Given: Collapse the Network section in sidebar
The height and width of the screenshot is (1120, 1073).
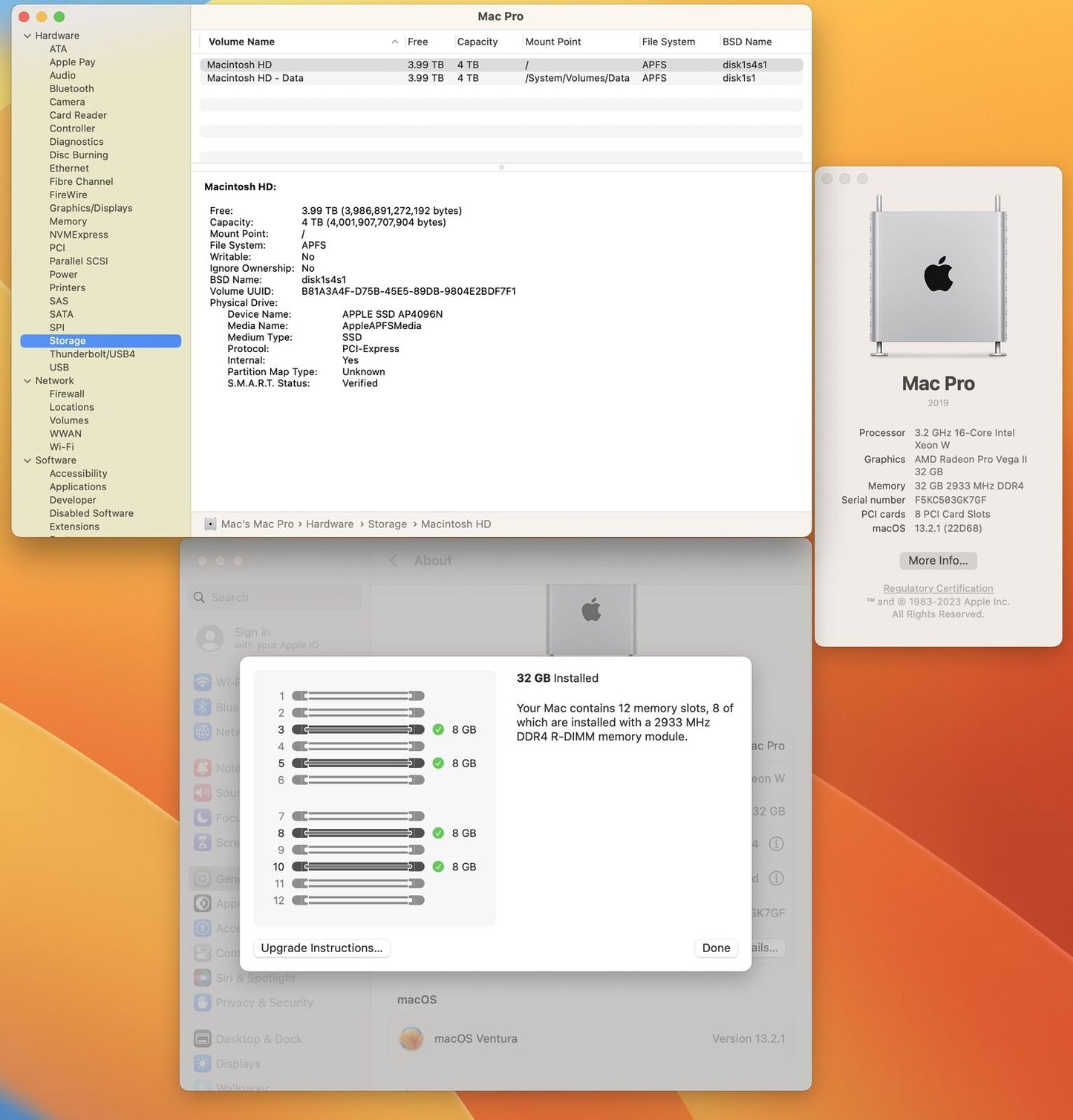Looking at the screenshot, I should [x=27, y=381].
